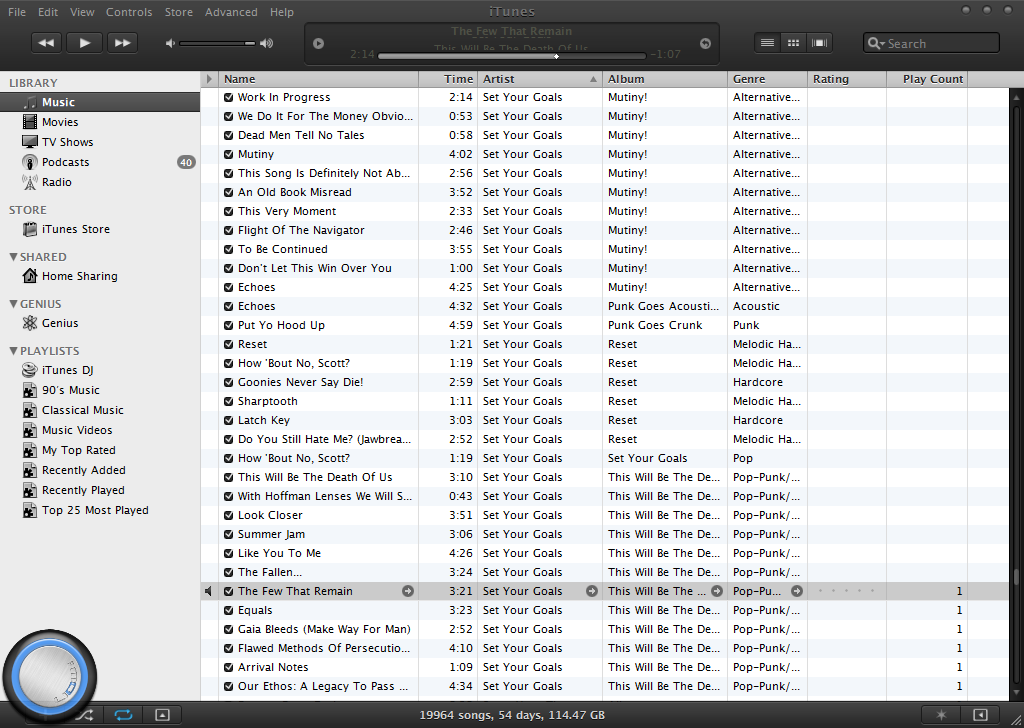Collapse the Playlists sidebar section

[x=13, y=351]
